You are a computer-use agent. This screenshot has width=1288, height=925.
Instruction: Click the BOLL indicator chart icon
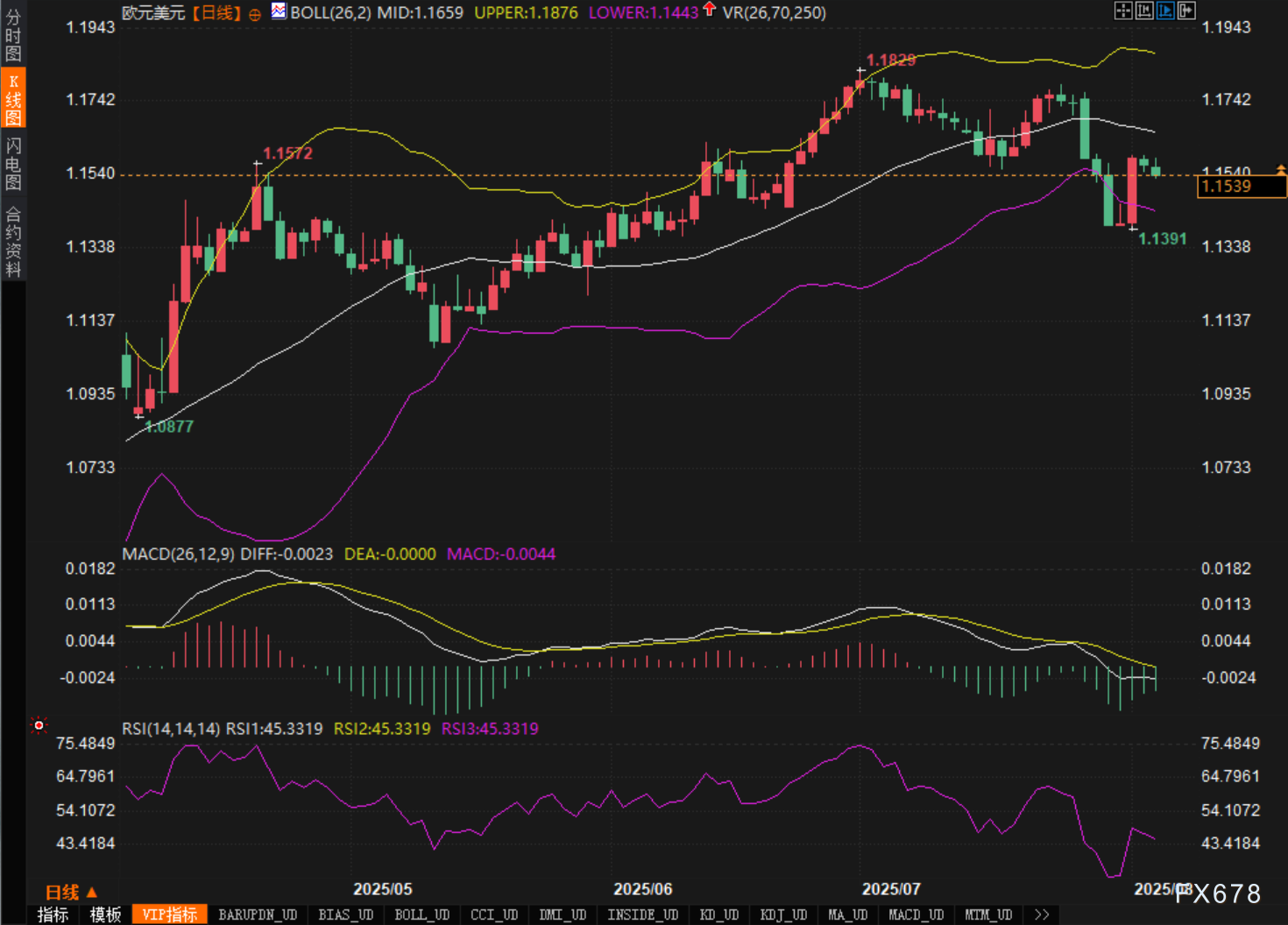tap(279, 11)
